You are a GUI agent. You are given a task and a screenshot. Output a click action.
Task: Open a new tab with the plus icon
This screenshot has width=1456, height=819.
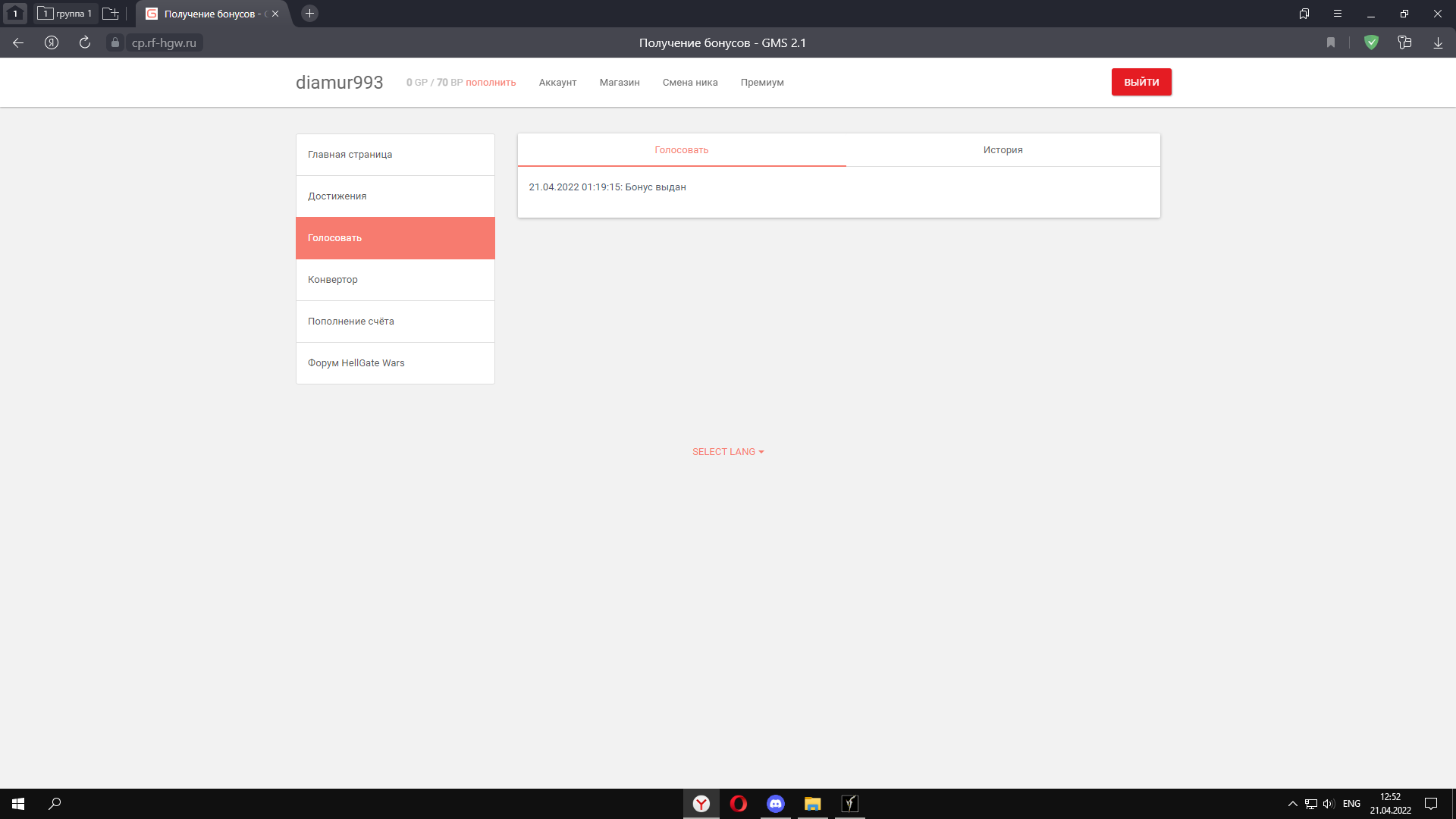[309, 14]
